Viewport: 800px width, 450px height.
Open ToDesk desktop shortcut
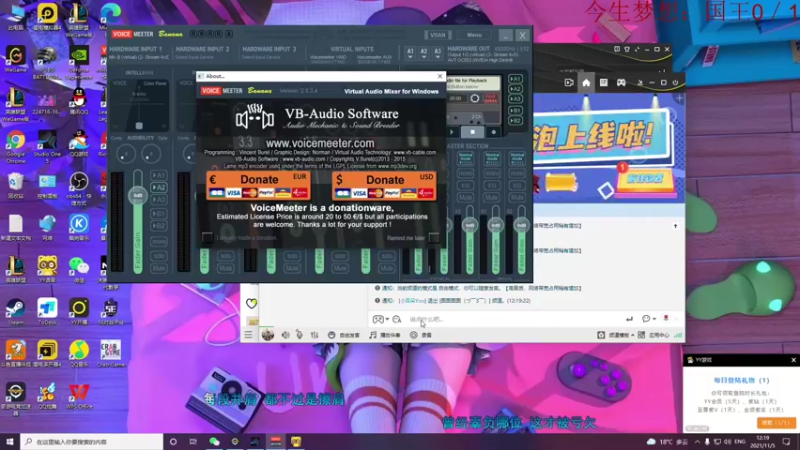click(x=47, y=312)
